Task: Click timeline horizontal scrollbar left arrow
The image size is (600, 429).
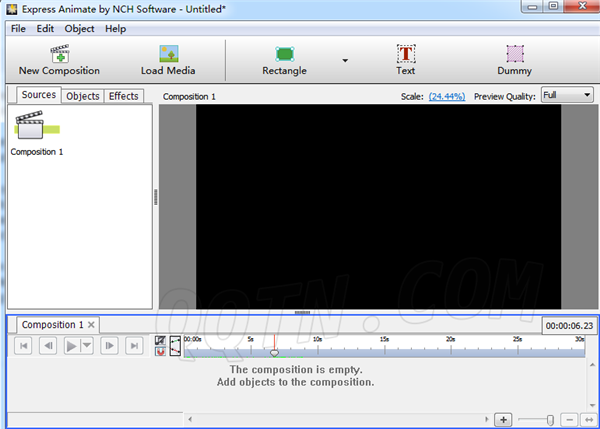Action: pyautogui.click(x=190, y=419)
